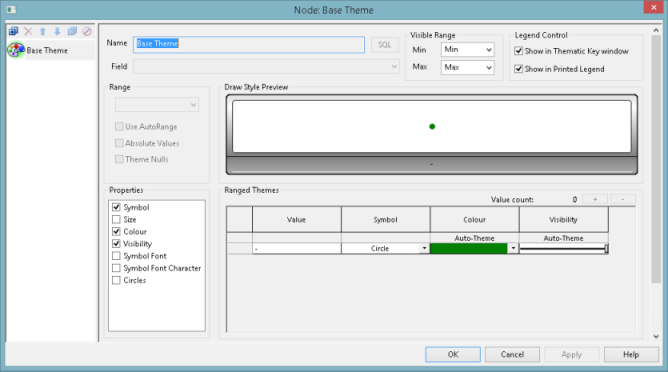Click the duplicate node icon

pyautogui.click(x=72, y=31)
